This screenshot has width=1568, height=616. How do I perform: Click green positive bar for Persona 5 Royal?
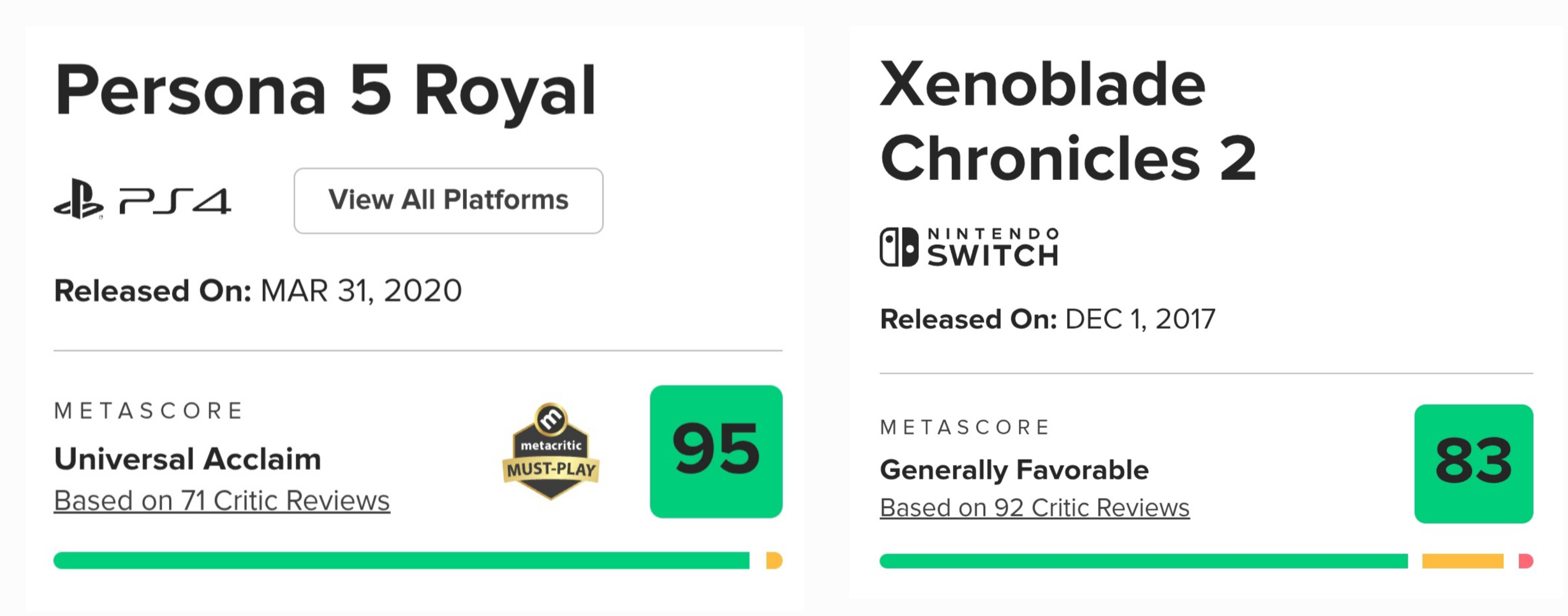point(402,561)
